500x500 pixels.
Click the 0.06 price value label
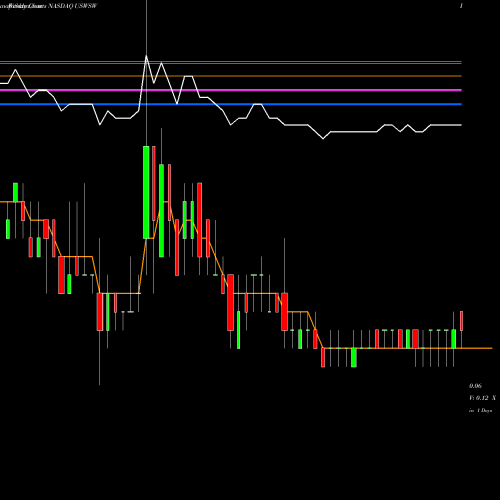pos(475,386)
